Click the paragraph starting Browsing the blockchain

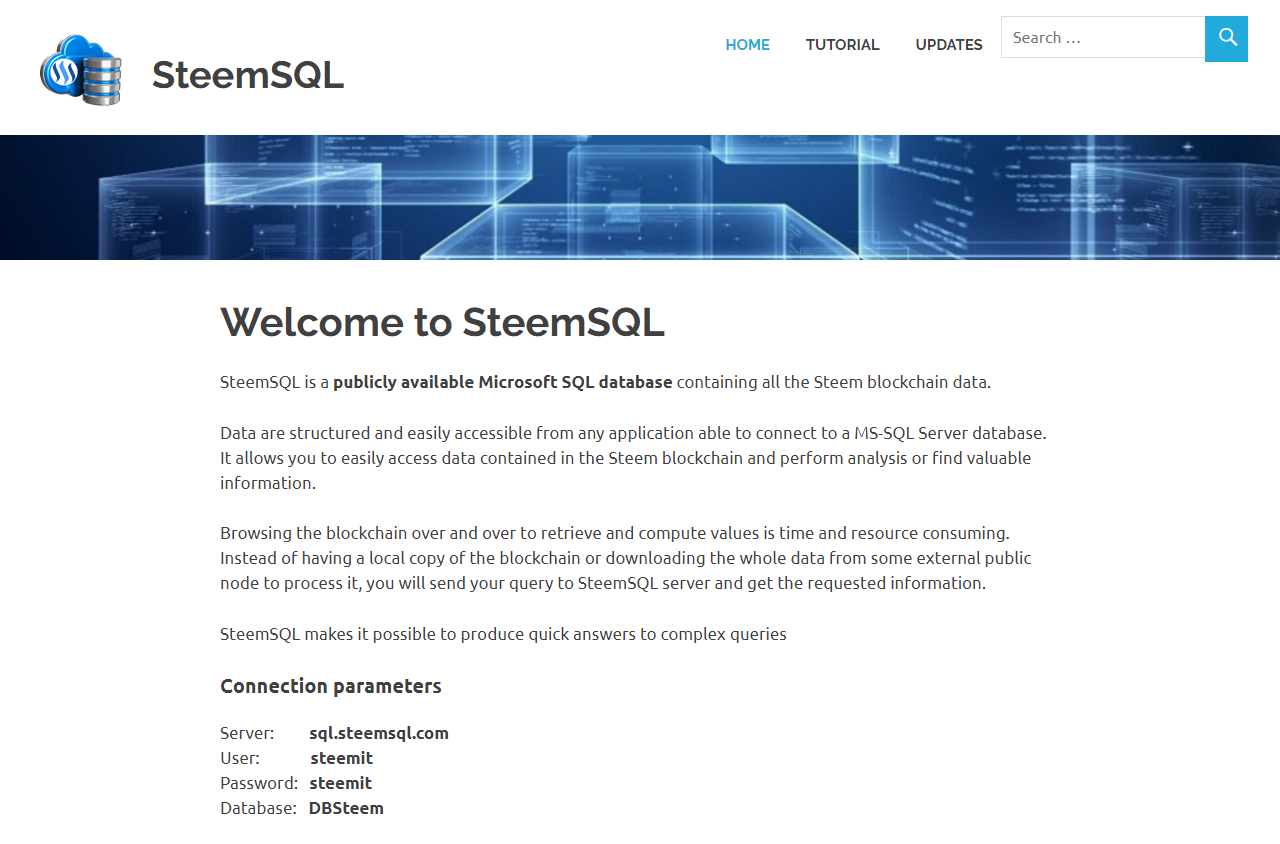[626, 558]
